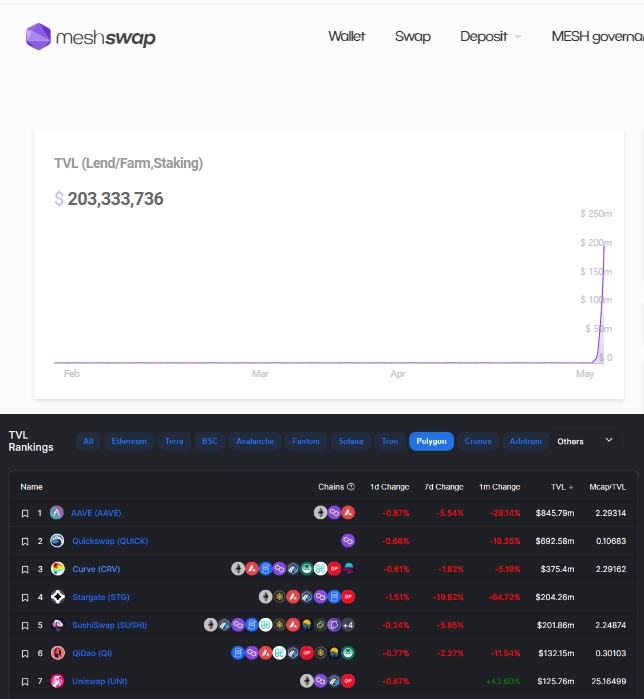
Task: Click the SushiSwap protocol logo icon
Action: [x=57, y=625]
